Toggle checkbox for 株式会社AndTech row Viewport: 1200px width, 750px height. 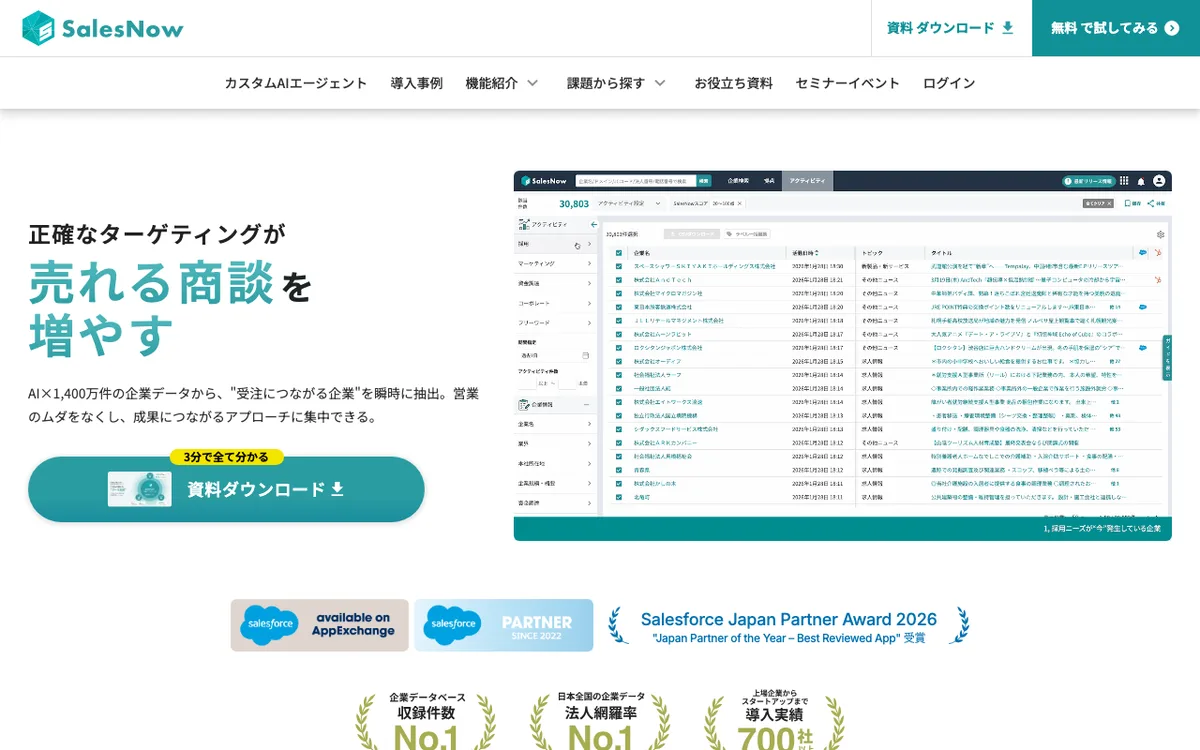[x=619, y=280]
